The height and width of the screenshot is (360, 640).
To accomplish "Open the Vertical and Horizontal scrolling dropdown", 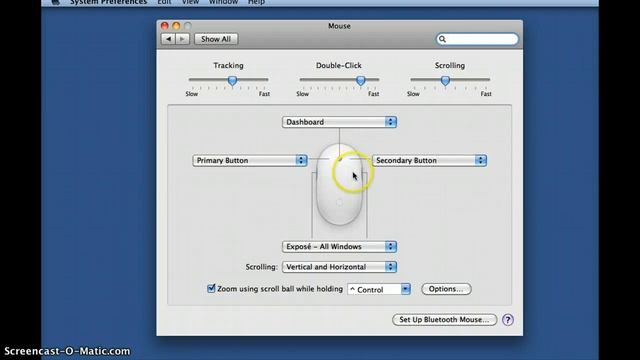I will point(339,267).
